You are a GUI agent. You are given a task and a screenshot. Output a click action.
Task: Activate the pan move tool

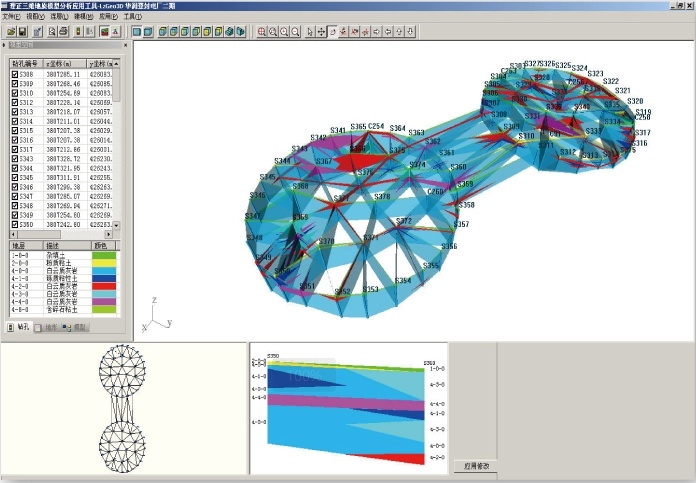[320, 31]
